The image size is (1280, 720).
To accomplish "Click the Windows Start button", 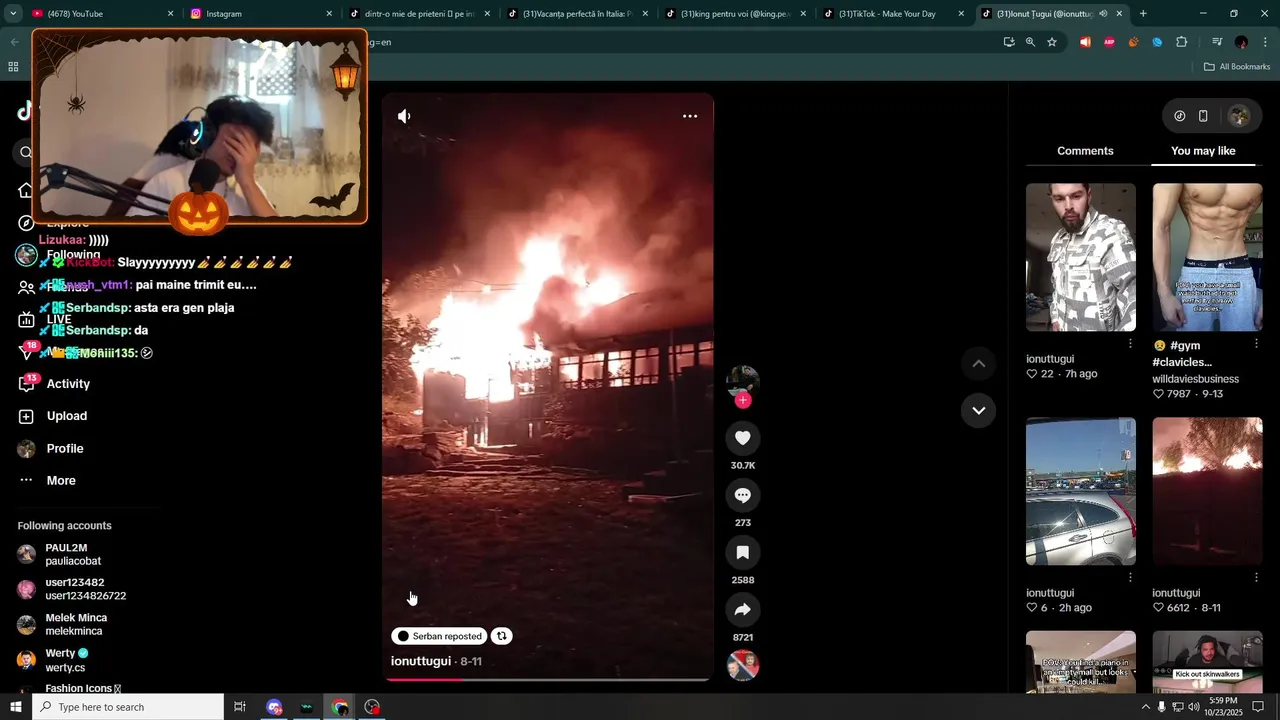I will pos(15,707).
